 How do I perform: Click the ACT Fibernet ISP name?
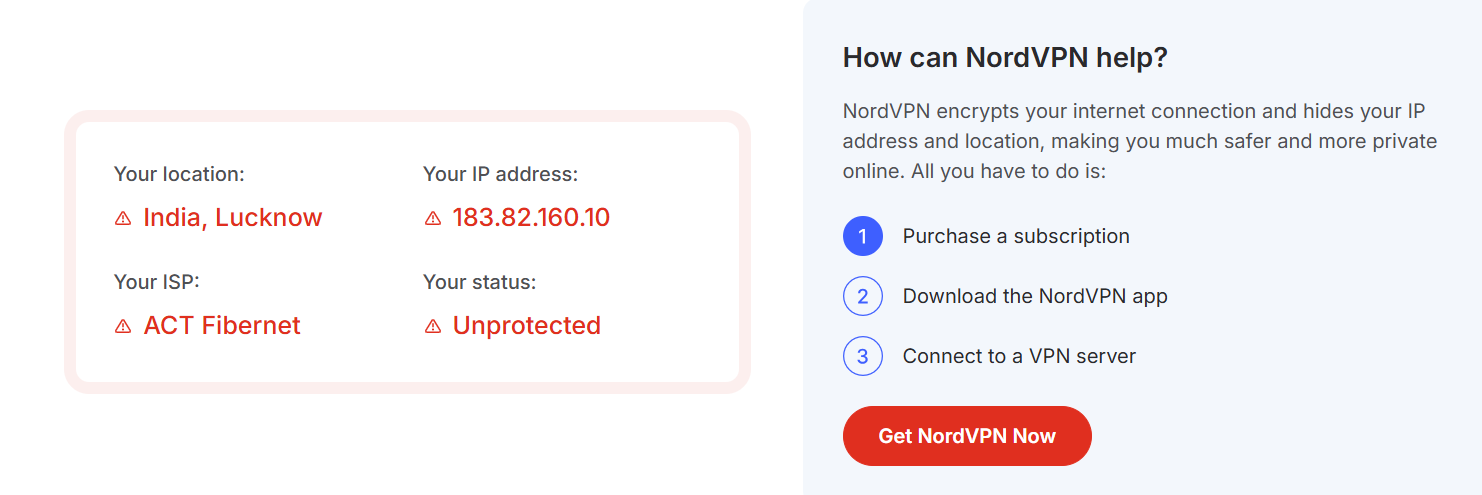(222, 325)
